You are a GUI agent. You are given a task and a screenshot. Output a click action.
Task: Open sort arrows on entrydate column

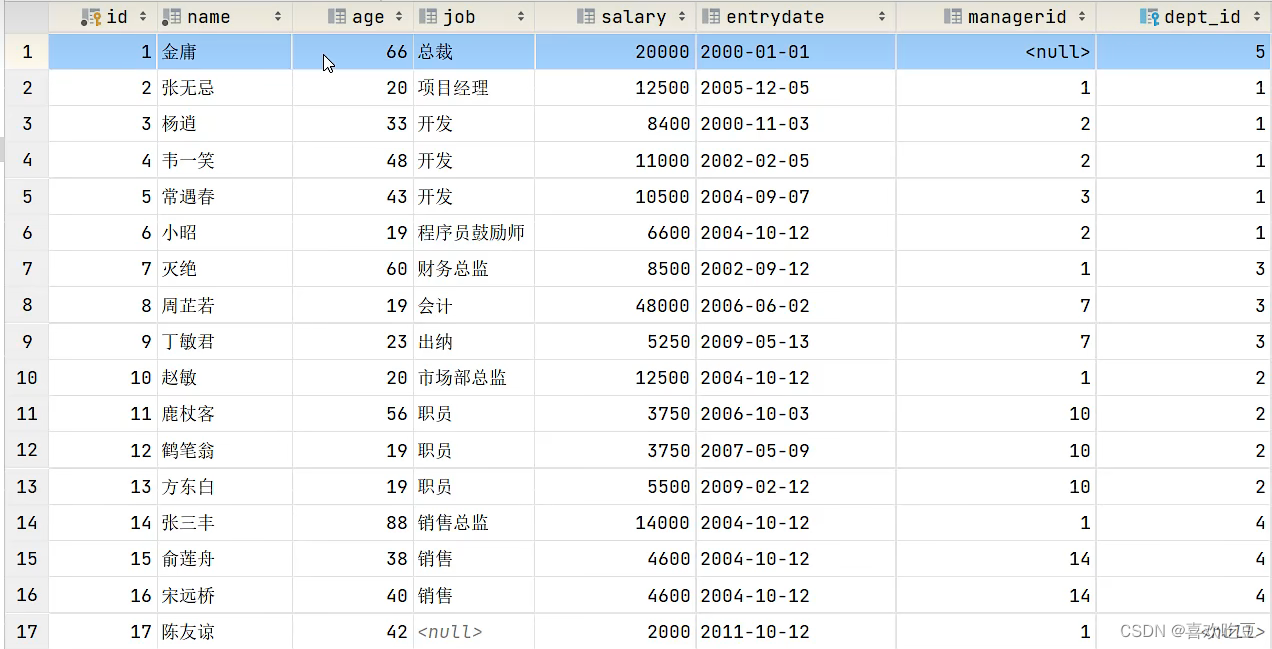[x=881, y=17]
